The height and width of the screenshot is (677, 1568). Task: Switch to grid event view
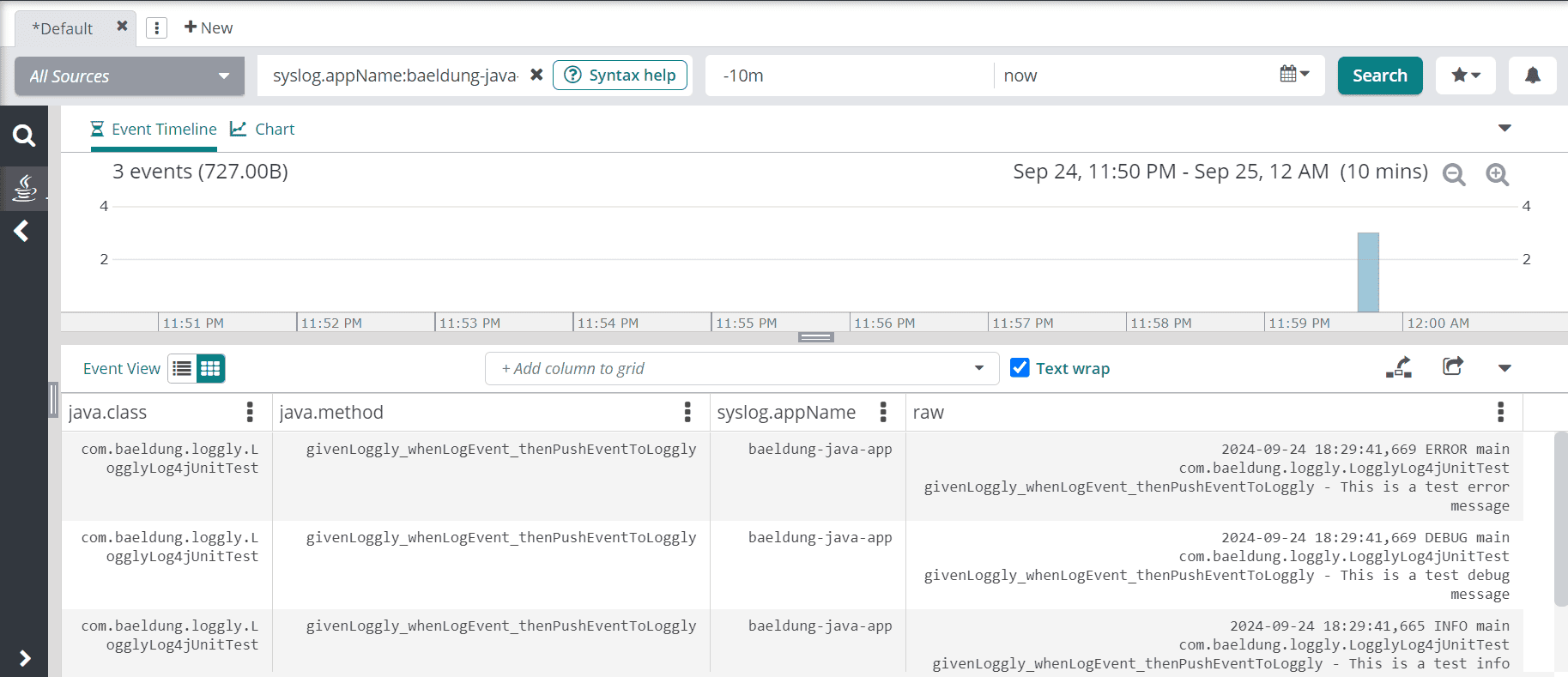point(210,369)
